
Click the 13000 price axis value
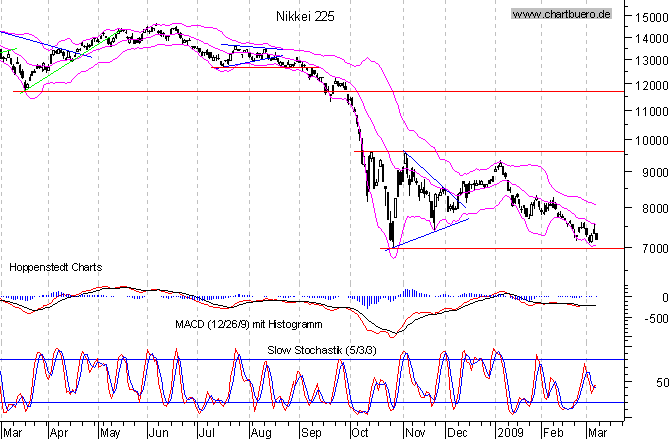click(x=651, y=60)
